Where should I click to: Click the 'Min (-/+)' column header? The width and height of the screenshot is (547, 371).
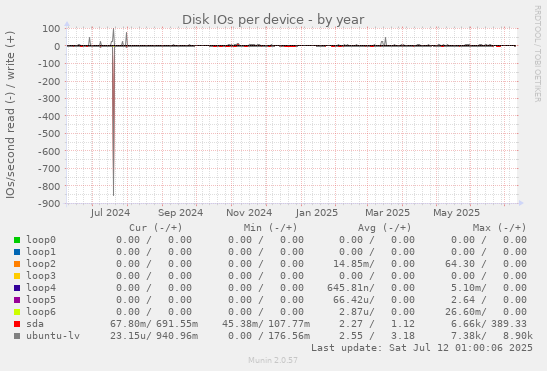270,228
